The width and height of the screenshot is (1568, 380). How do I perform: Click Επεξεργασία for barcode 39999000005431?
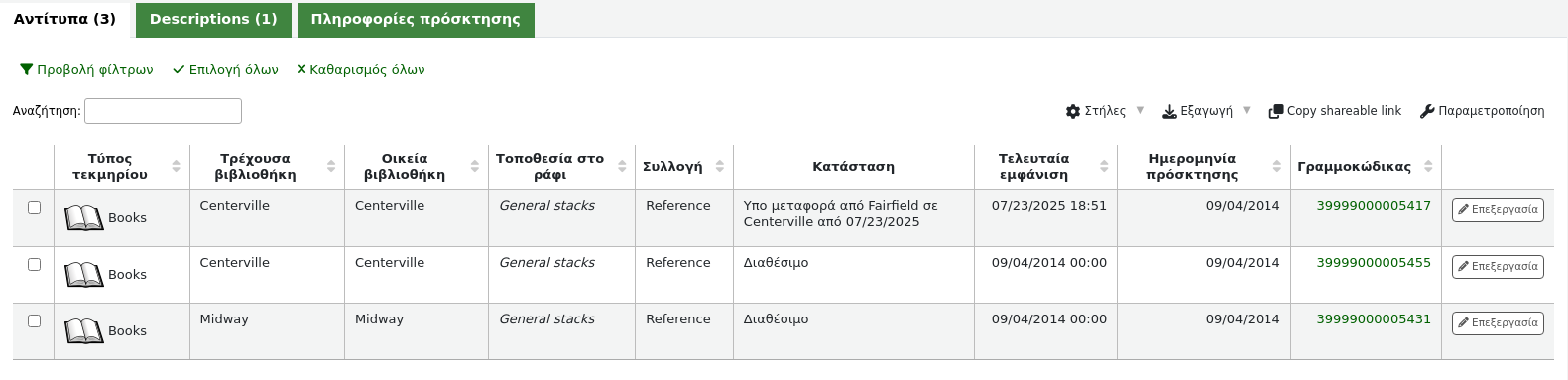pyautogui.click(x=1498, y=322)
